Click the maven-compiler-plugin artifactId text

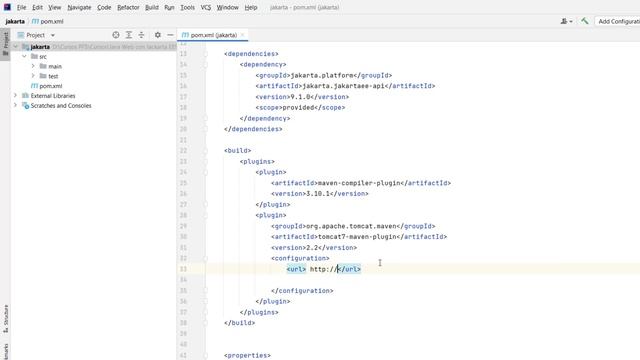point(359,183)
